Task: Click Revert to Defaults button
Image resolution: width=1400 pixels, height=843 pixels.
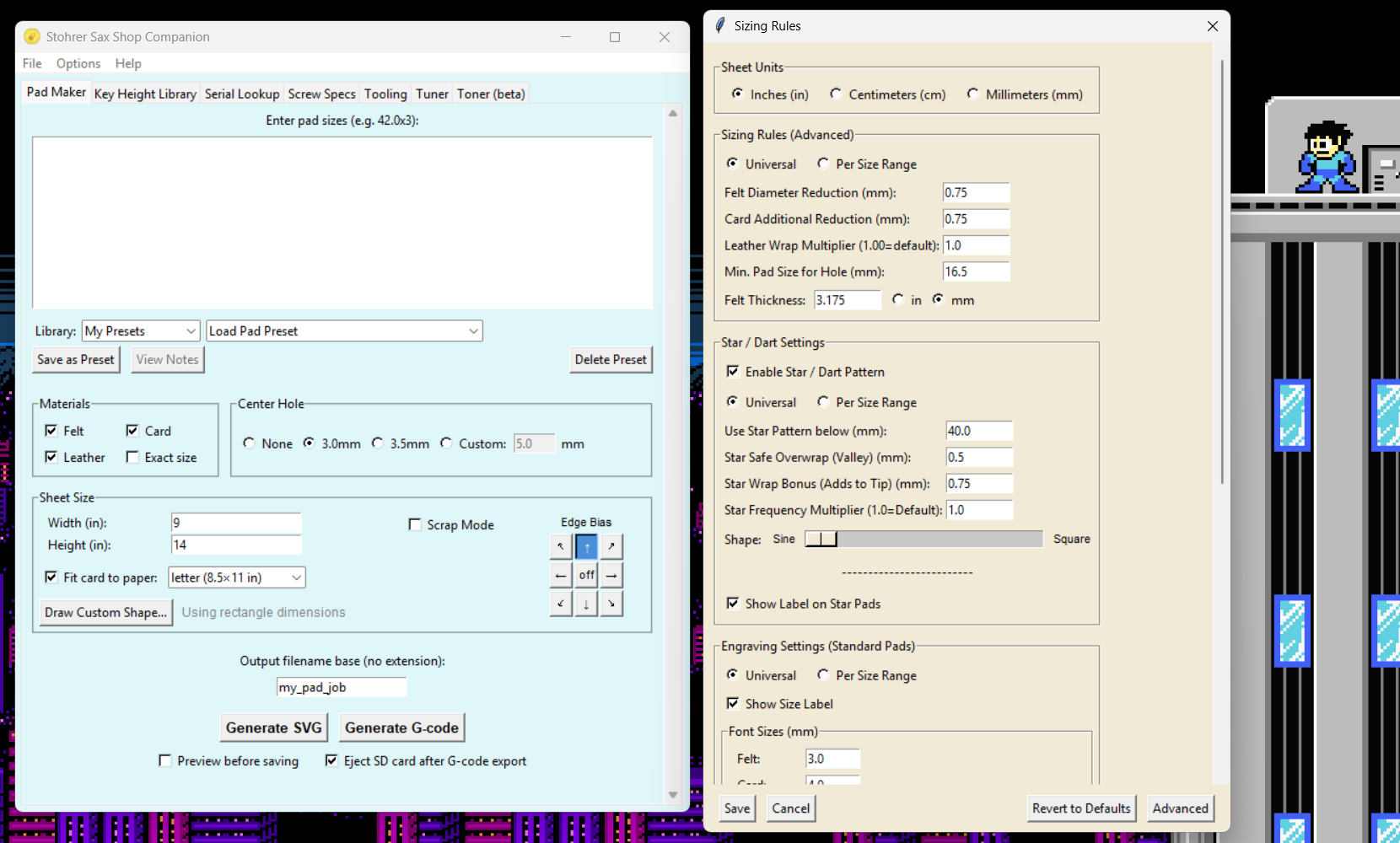Action: click(1080, 808)
